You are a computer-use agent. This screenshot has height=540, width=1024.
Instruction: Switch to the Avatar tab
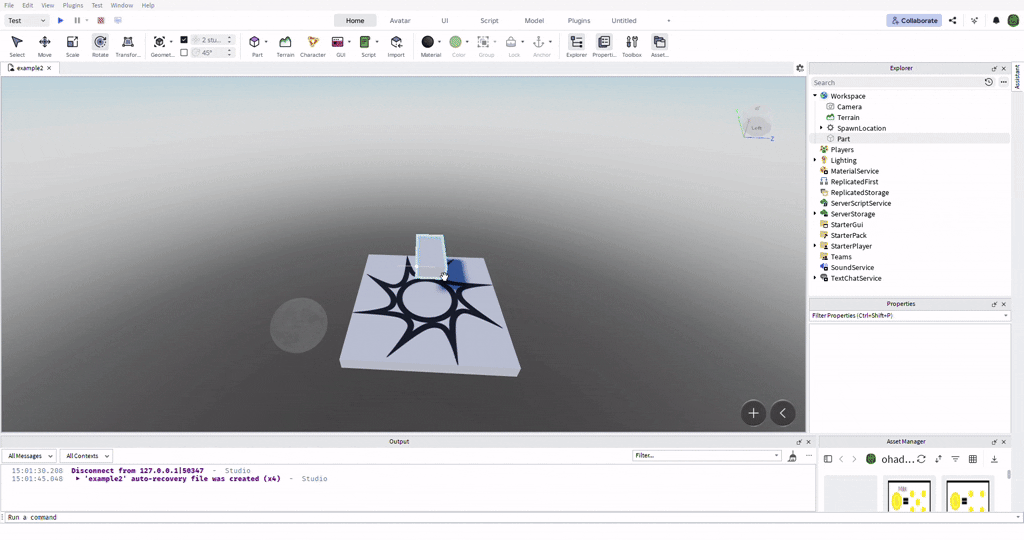pos(400,20)
